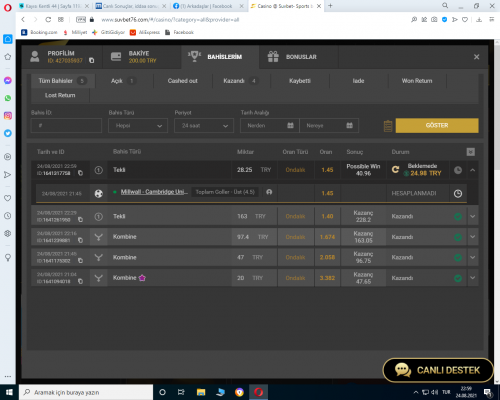500x400 pixels.
Task: Copy the profile ID number
Action: tap(91, 60)
